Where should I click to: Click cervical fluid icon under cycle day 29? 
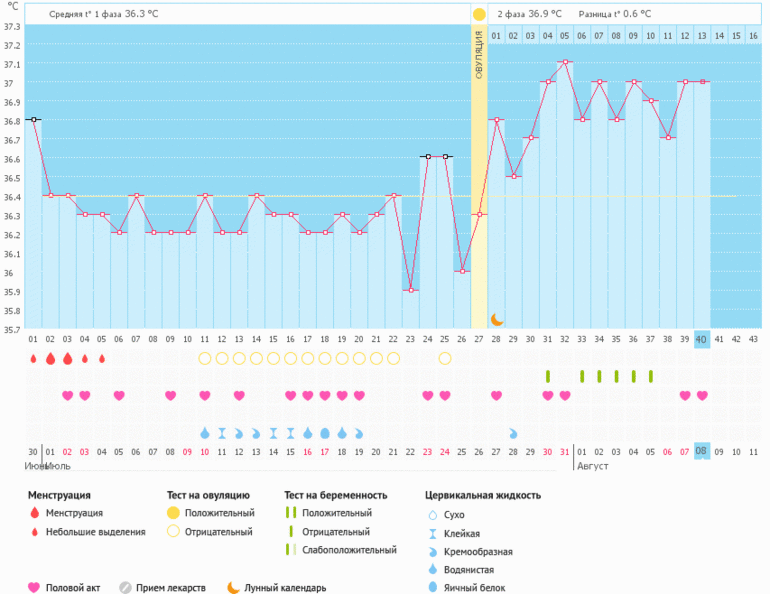pyautogui.click(x=513, y=434)
